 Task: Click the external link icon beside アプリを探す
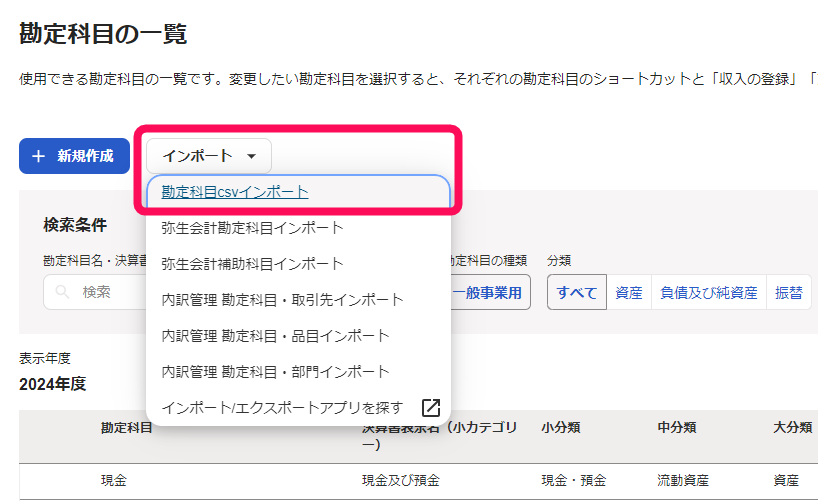tap(431, 408)
